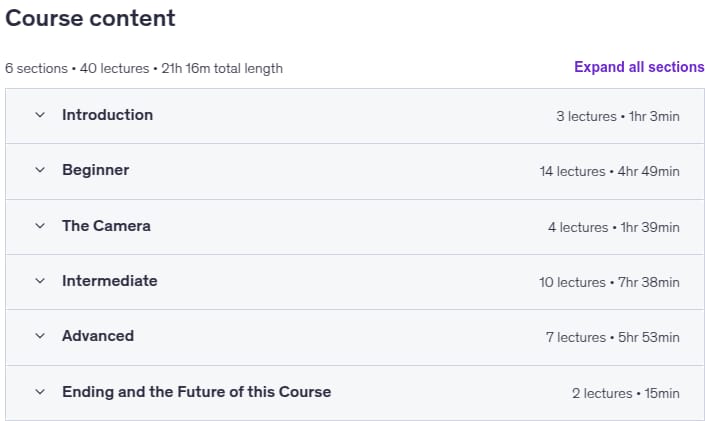Open the Advanced section title
This screenshot has height=421, width=705.
[x=98, y=336]
